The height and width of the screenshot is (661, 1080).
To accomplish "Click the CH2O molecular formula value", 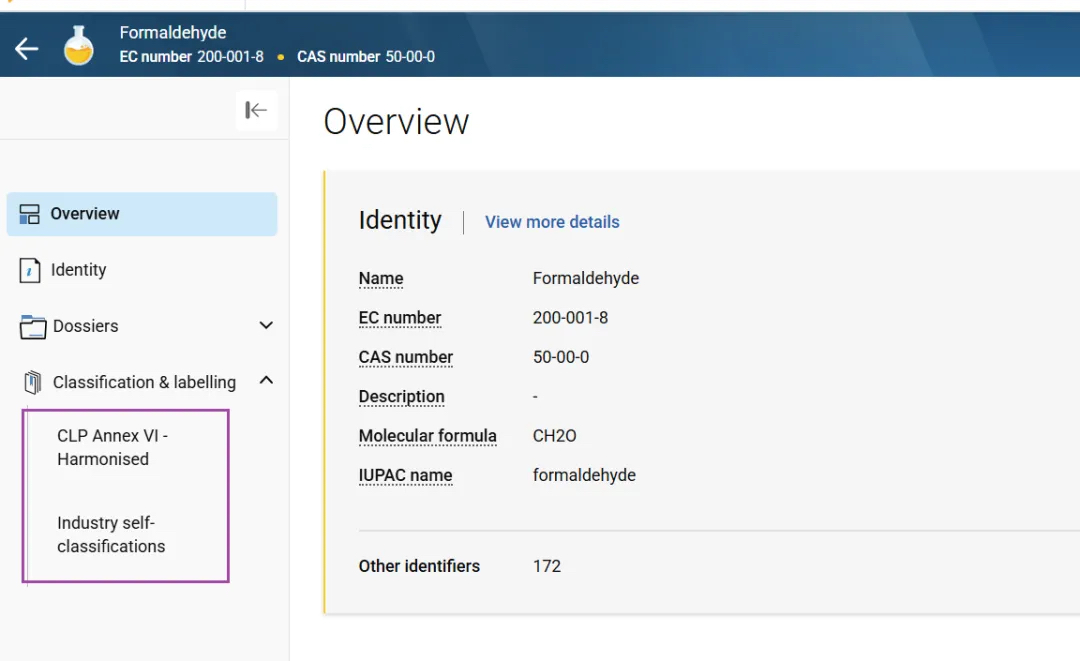I will (554, 436).
